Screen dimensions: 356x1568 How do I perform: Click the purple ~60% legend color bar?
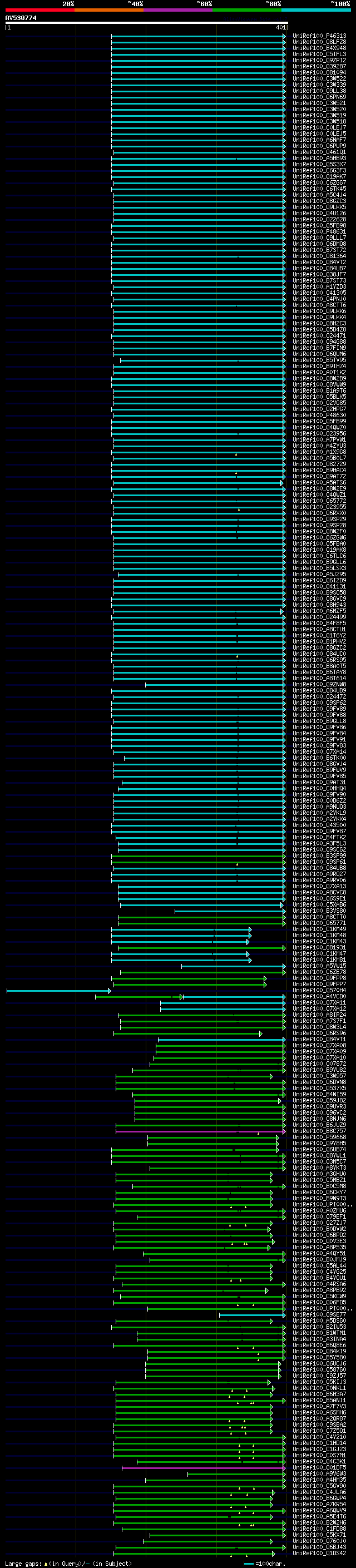click(x=179, y=10)
